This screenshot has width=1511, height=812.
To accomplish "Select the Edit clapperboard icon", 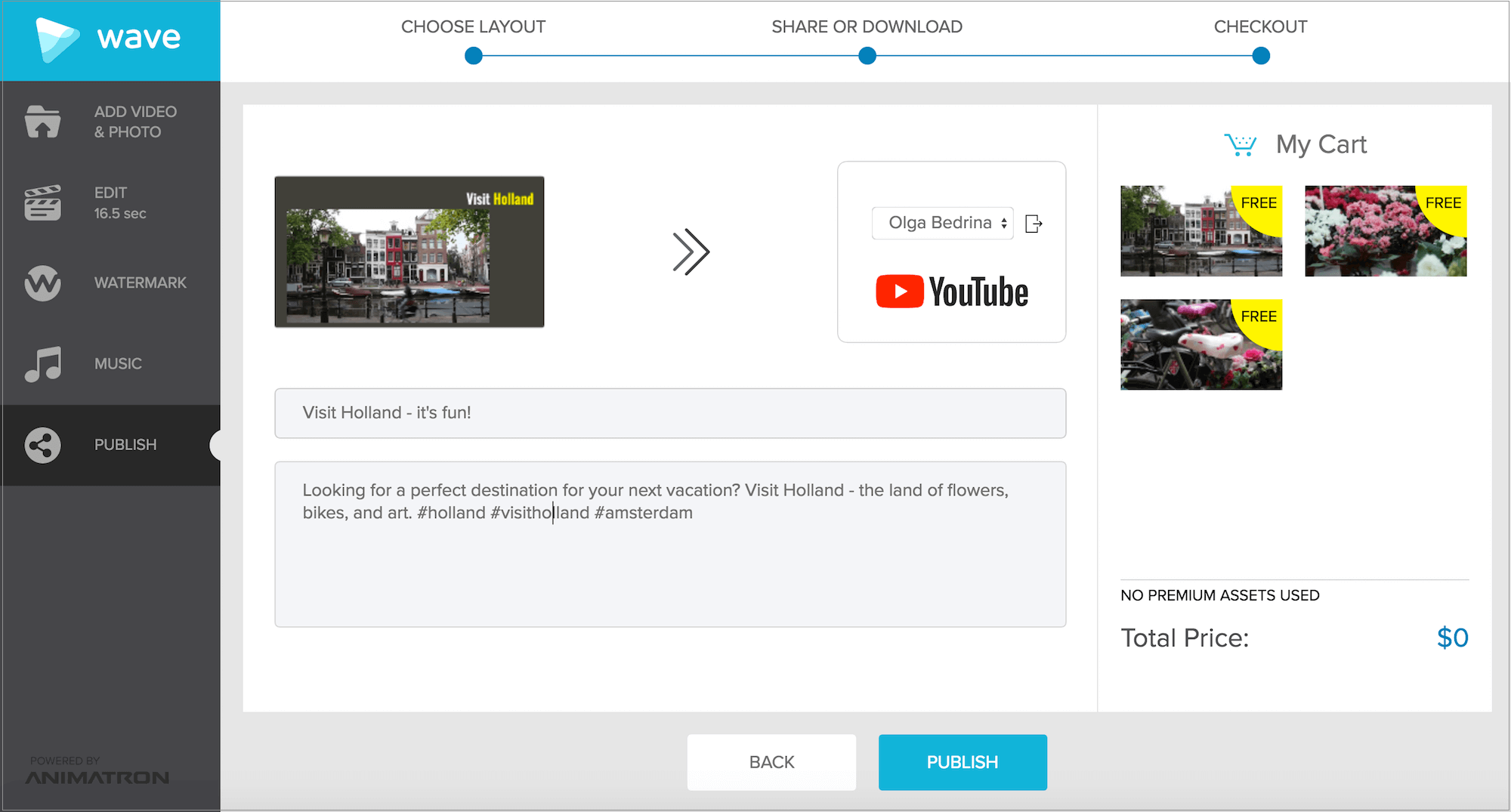I will [x=42, y=202].
